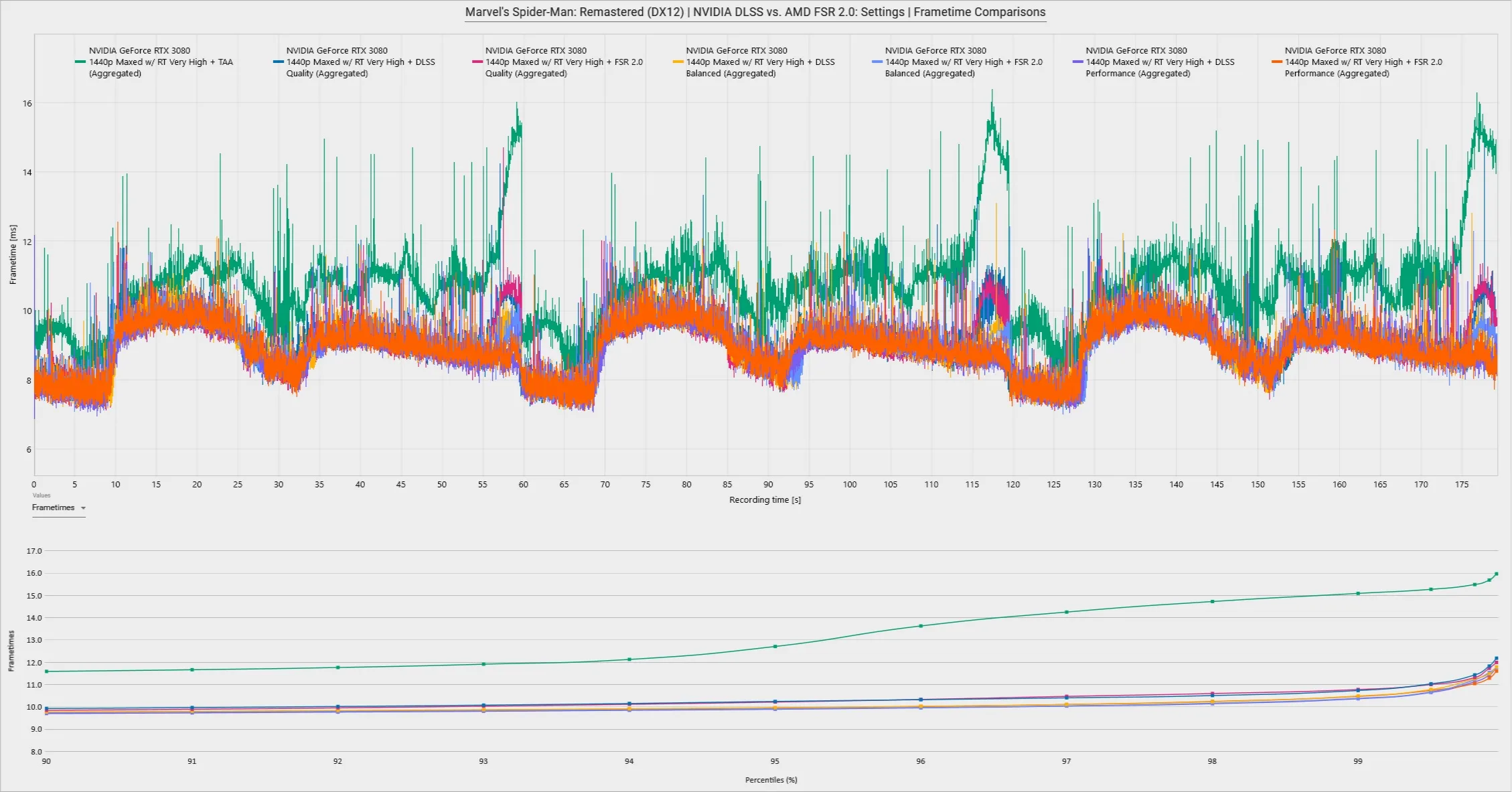Click the green TAA data point at percentile 99

(x=1358, y=593)
